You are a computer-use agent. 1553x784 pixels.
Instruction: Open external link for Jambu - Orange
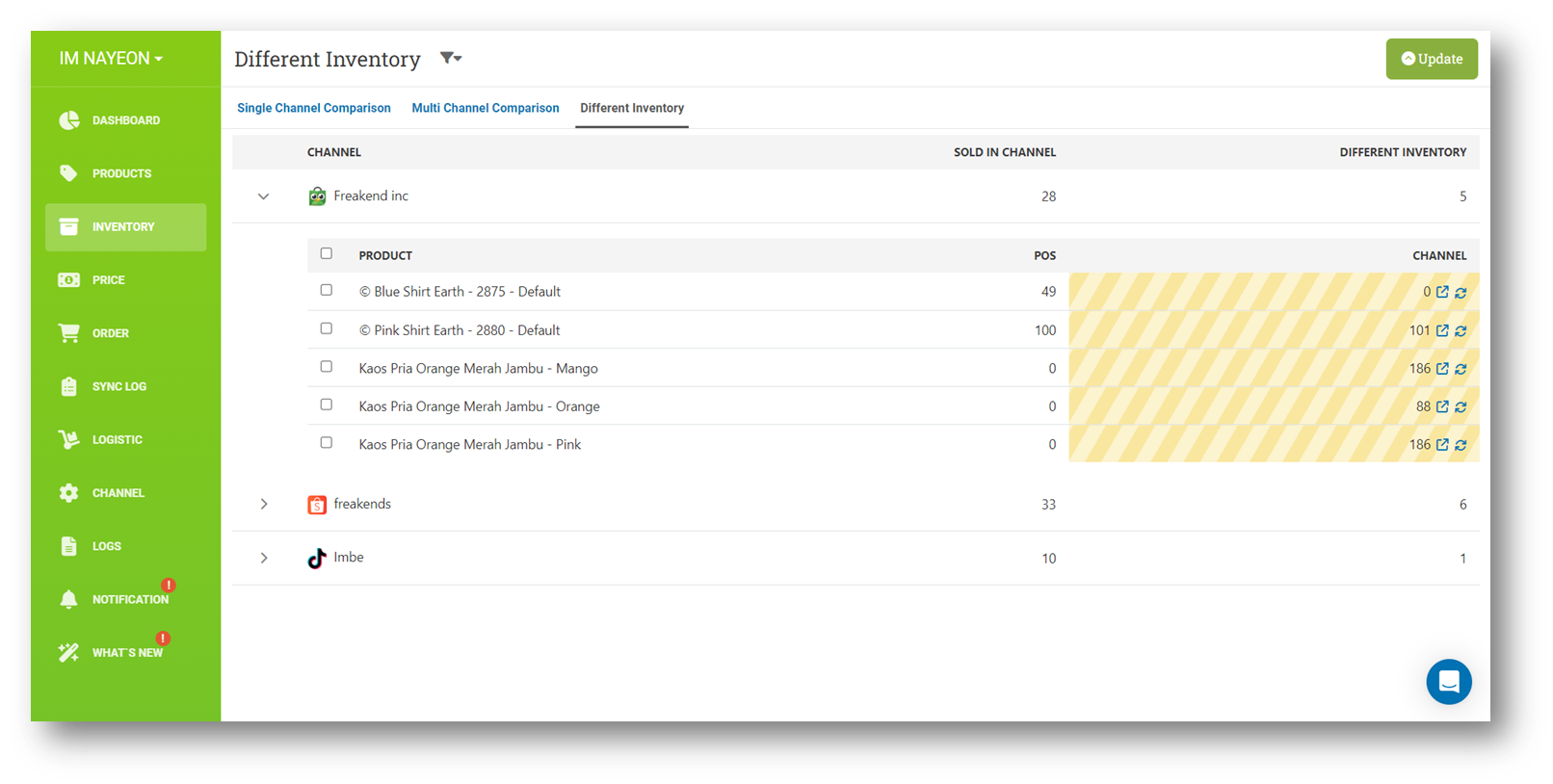click(1442, 406)
